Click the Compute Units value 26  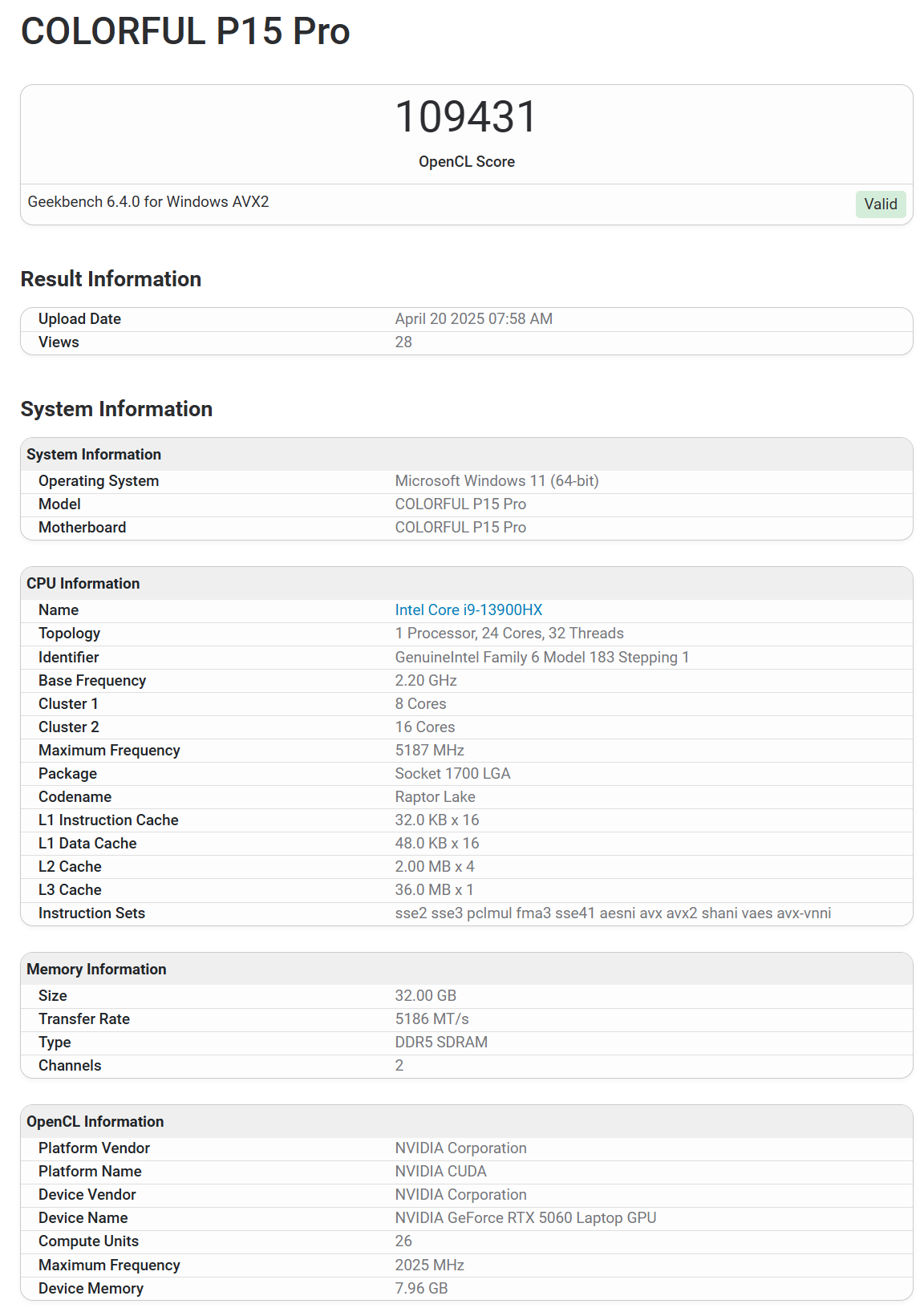pos(403,1241)
